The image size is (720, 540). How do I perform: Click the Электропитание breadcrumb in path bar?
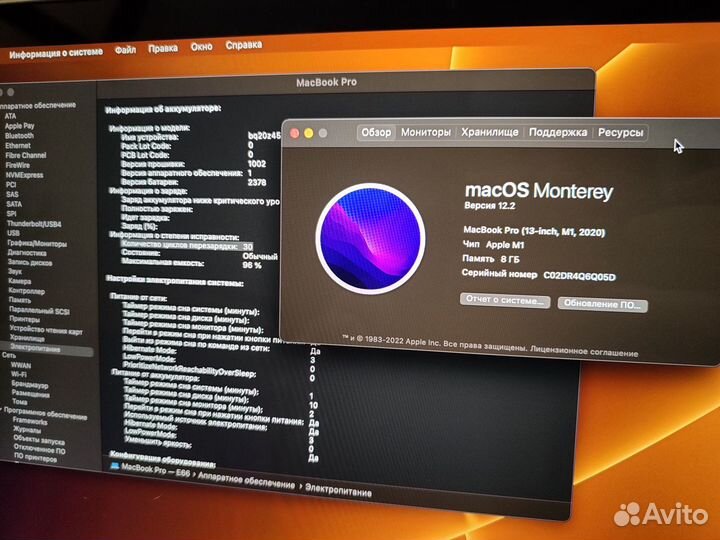tap(338, 490)
